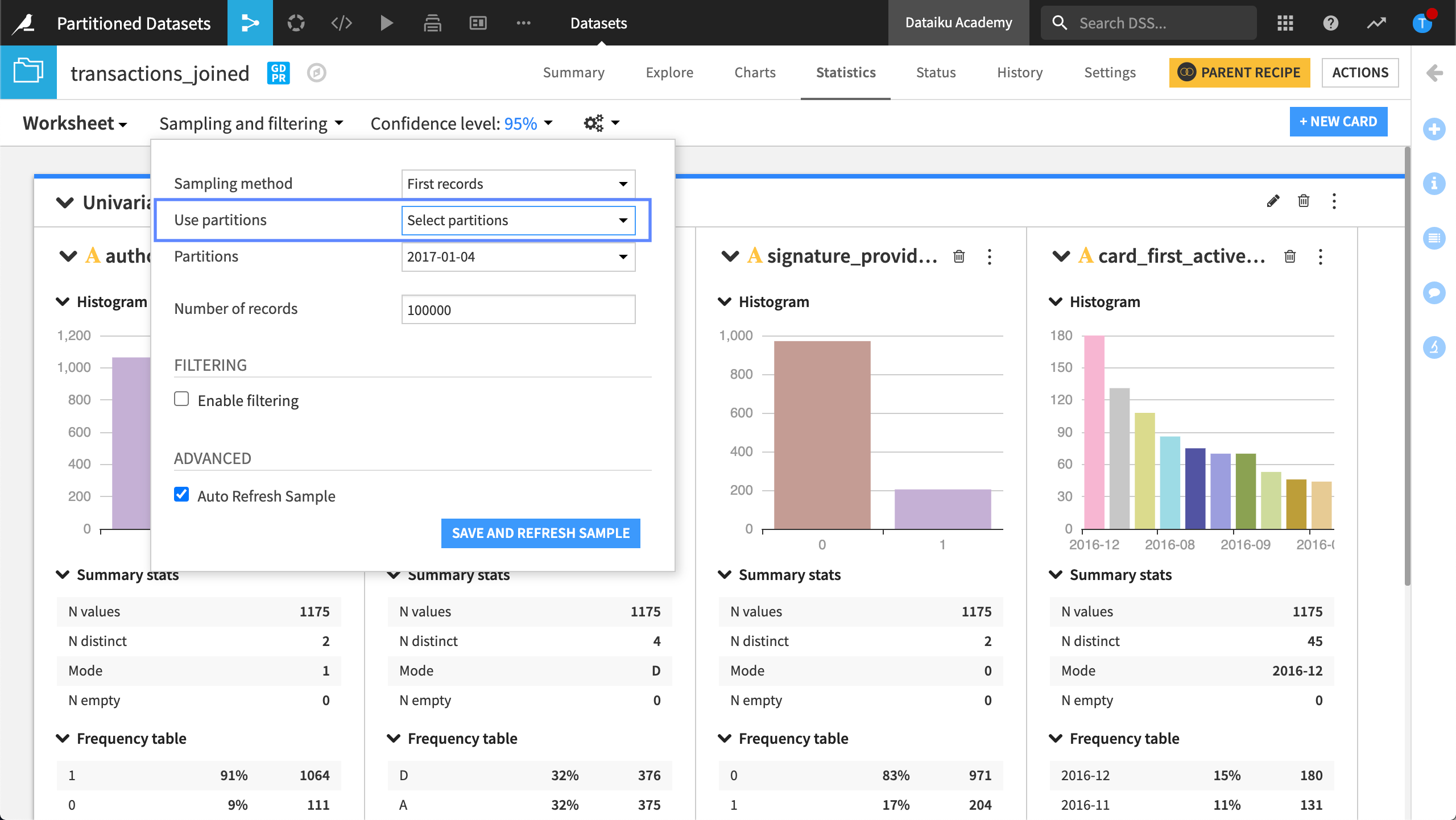This screenshot has height=820, width=1456.
Task: Click the Number of records field
Action: pos(518,310)
